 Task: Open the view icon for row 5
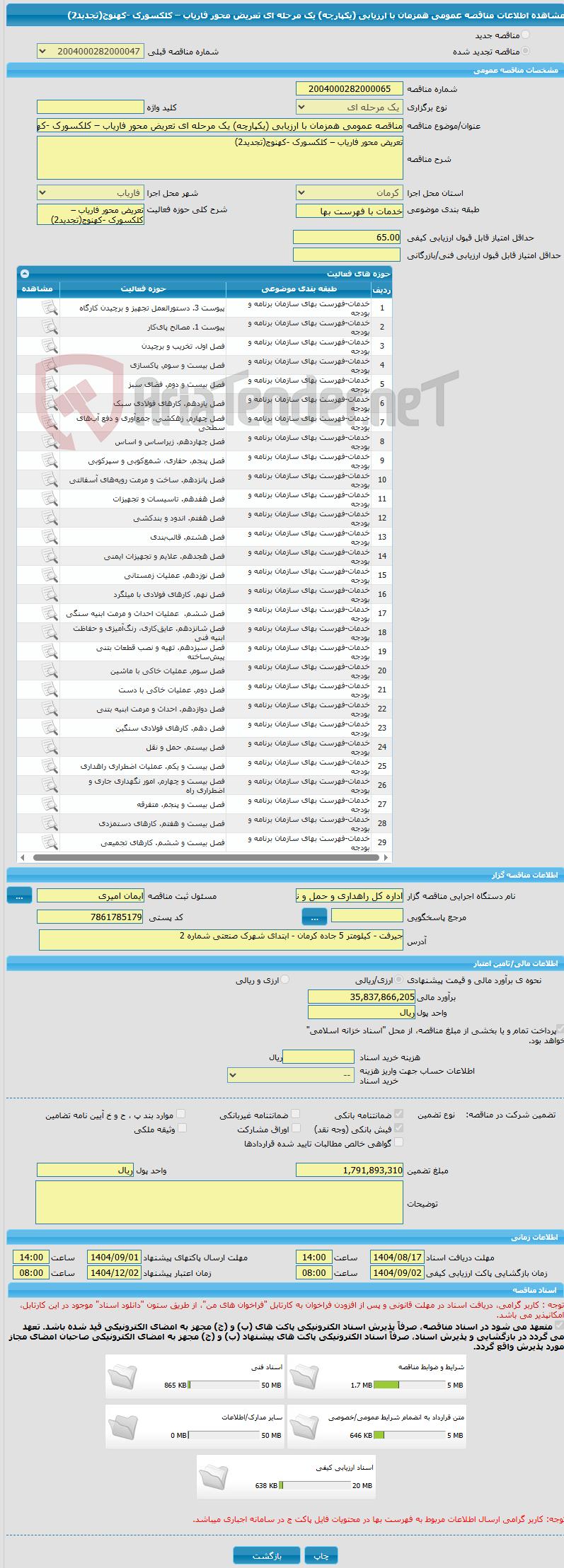click(49, 384)
